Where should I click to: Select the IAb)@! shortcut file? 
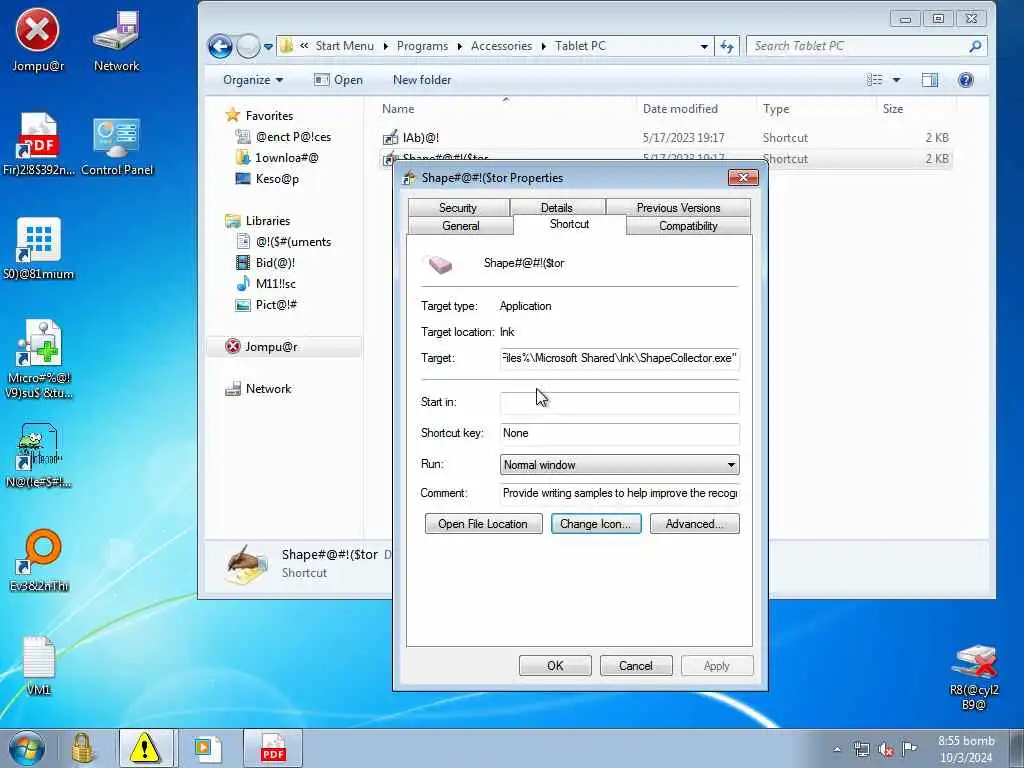421,138
